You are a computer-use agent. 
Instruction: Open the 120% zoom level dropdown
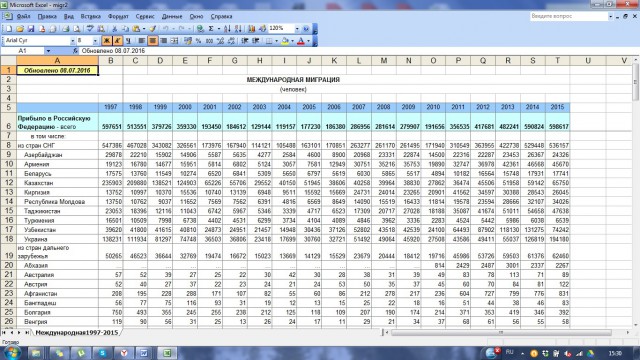tap(297, 29)
